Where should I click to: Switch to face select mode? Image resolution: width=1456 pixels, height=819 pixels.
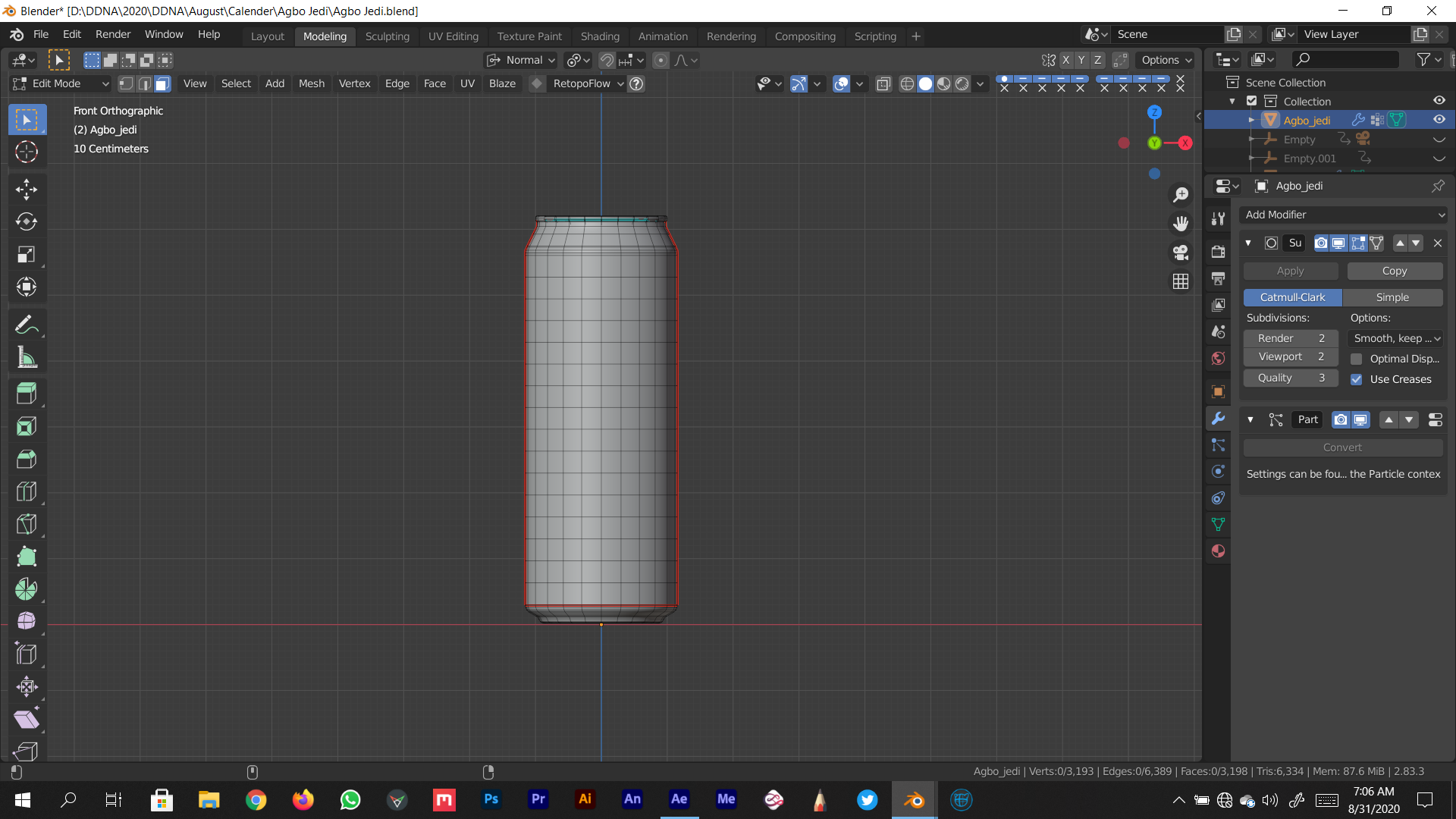162,83
